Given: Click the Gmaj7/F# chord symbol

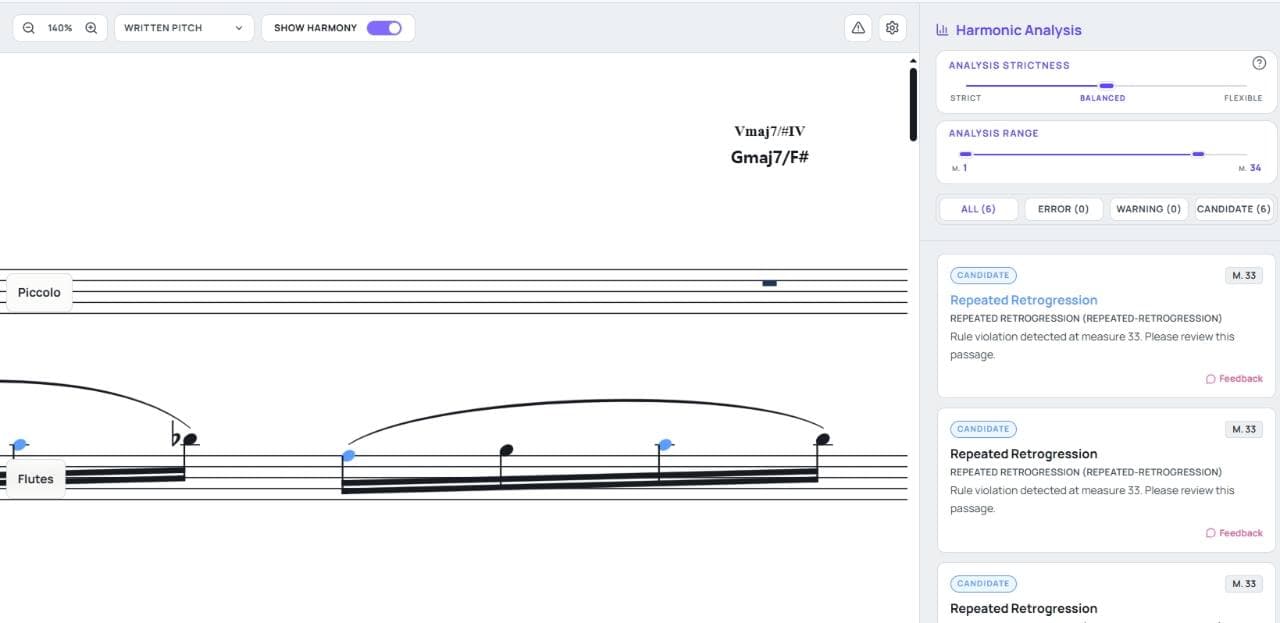Looking at the screenshot, I should [x=769, y=157].
